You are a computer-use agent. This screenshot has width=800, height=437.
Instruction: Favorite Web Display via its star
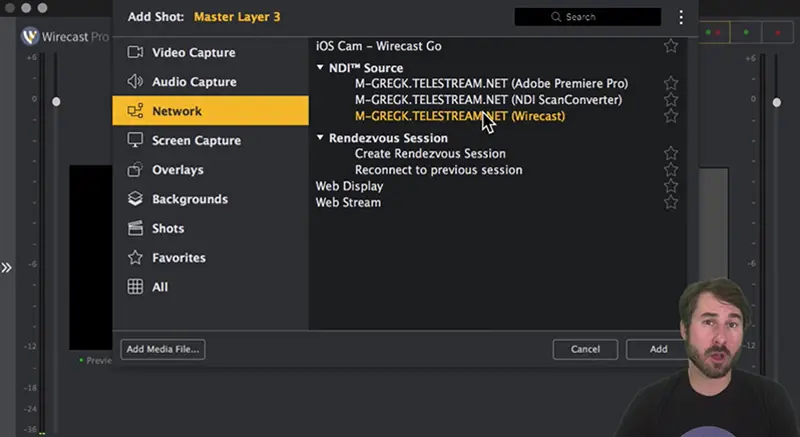(671, 186)
